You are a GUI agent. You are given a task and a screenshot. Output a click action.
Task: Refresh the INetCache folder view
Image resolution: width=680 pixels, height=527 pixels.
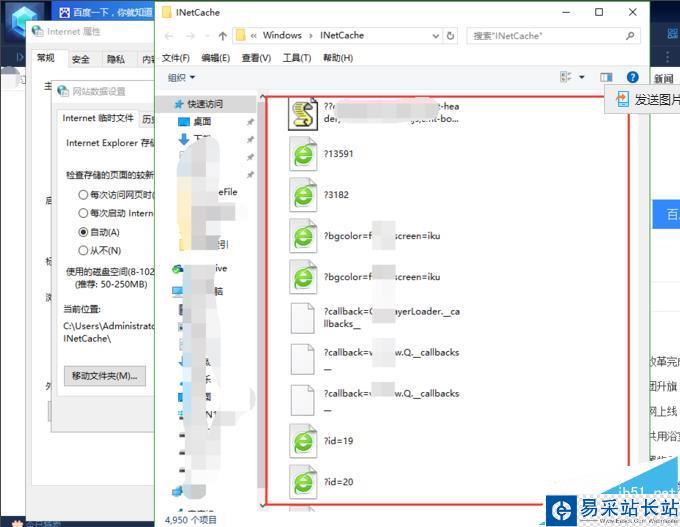451,36
